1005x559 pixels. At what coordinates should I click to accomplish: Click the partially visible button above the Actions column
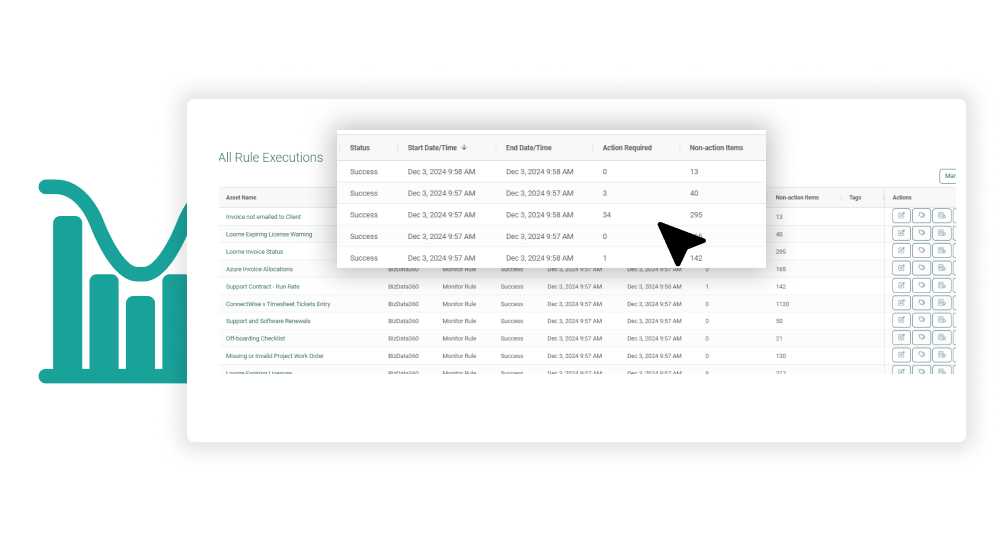pyautogui.click(x=948, y=176)
